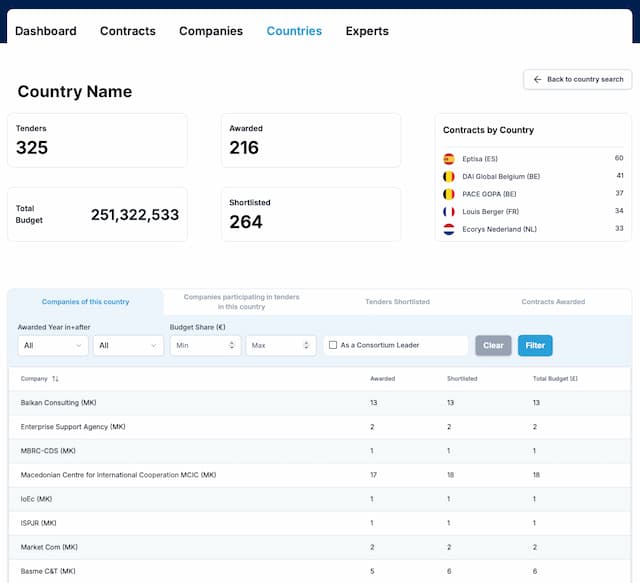Click the gray Clear button
Viewport: 640px width, 583px height.
point(493,345)
